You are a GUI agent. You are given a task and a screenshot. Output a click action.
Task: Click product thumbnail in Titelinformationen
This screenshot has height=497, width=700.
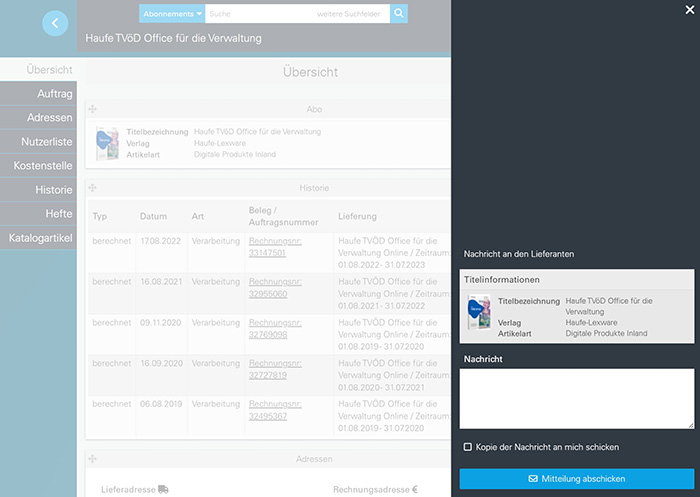click(x=479, y=315)
